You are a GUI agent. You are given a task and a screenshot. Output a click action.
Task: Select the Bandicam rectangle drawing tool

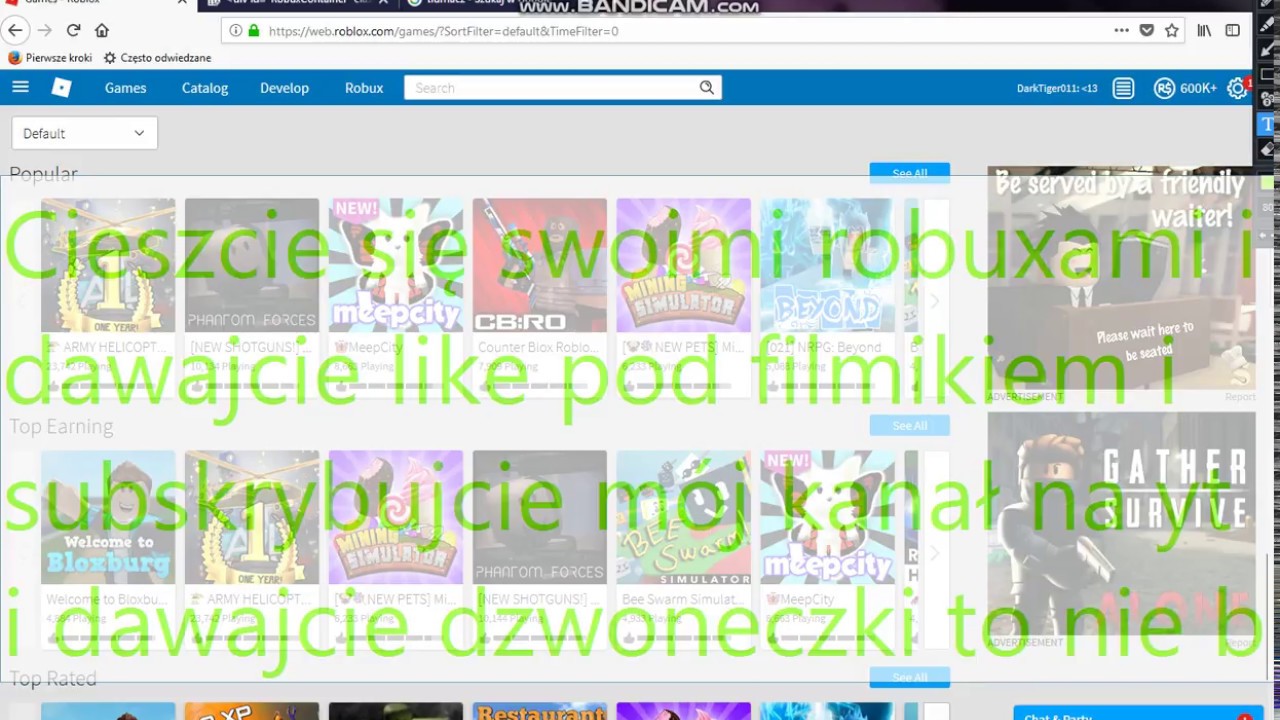(1267, 75)
